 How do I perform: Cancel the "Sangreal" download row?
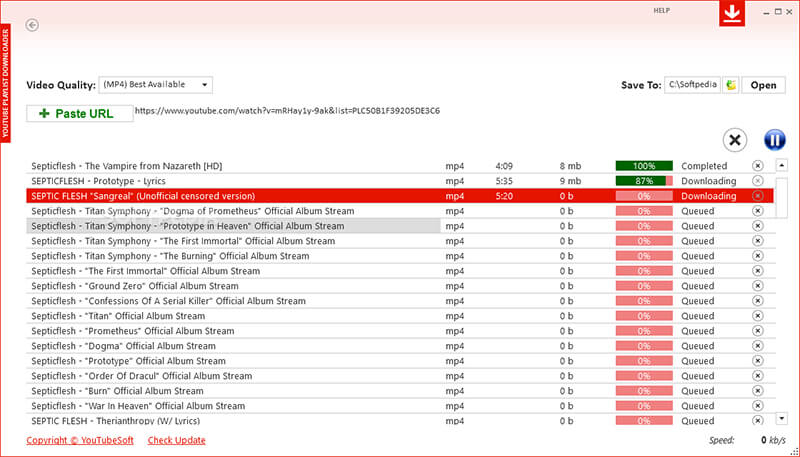pos(758,196)
